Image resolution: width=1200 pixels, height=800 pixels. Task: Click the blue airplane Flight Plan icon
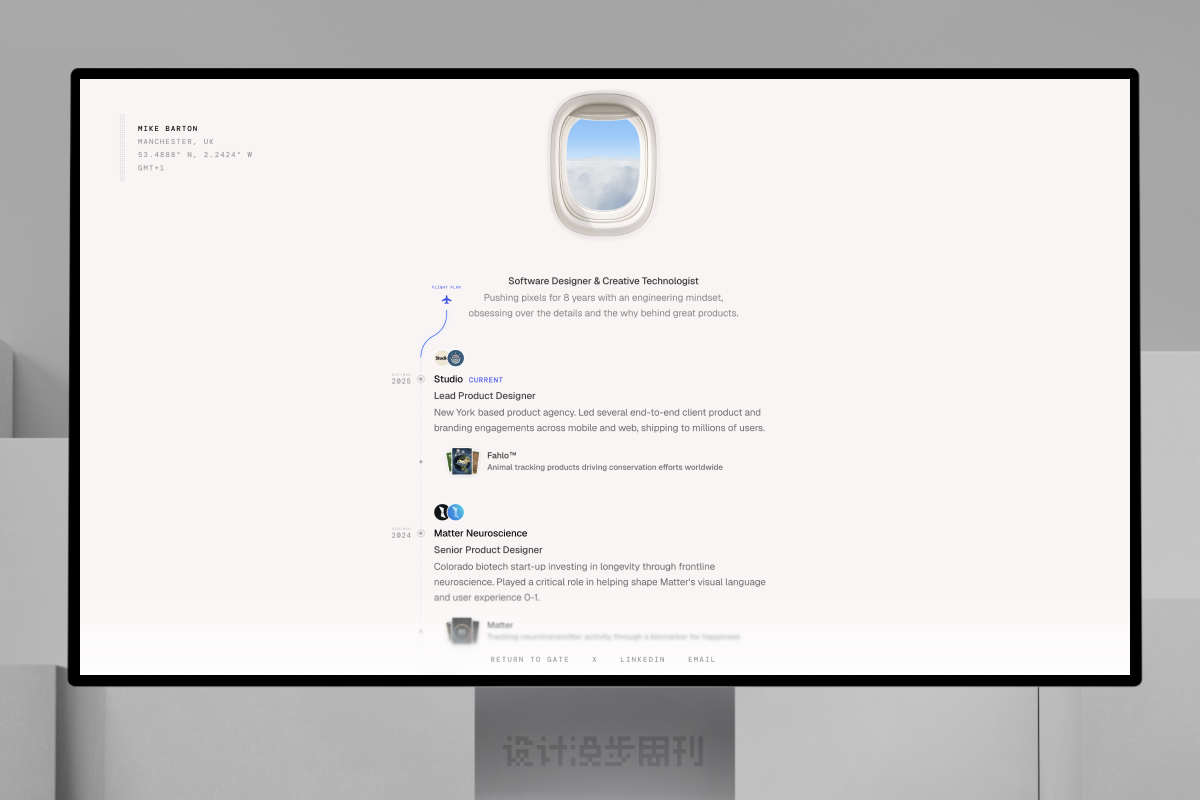point(447,299)
